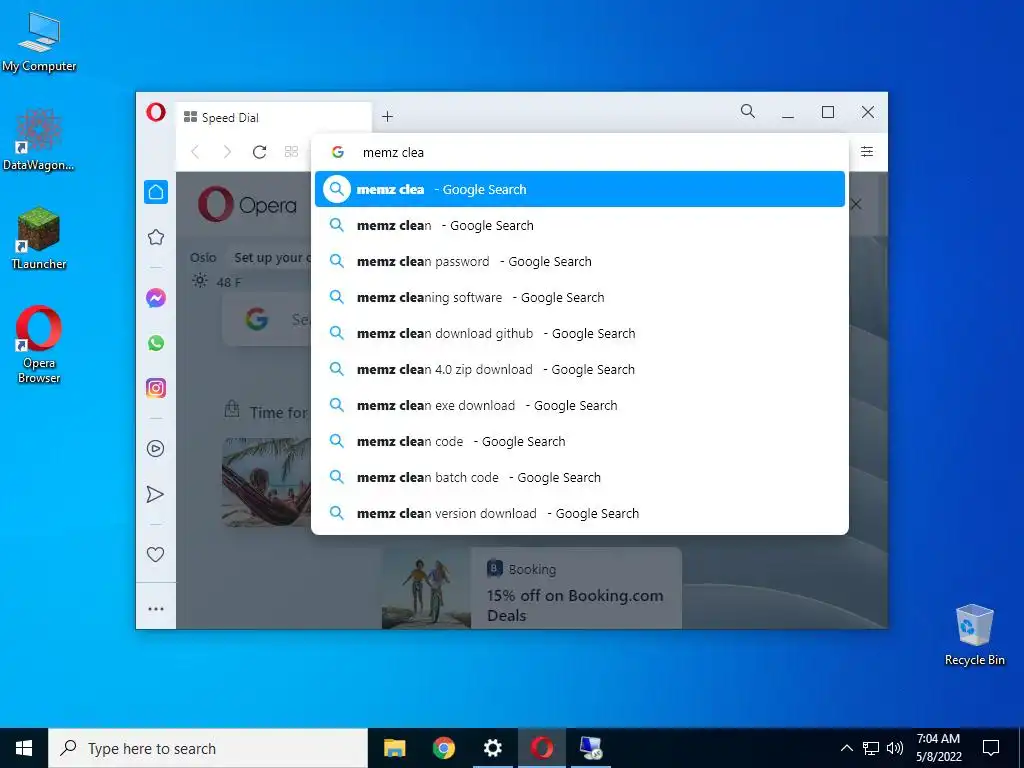The image size is (1024, 768).
Task: Open the notification center icon
Action: click(991, 748)
